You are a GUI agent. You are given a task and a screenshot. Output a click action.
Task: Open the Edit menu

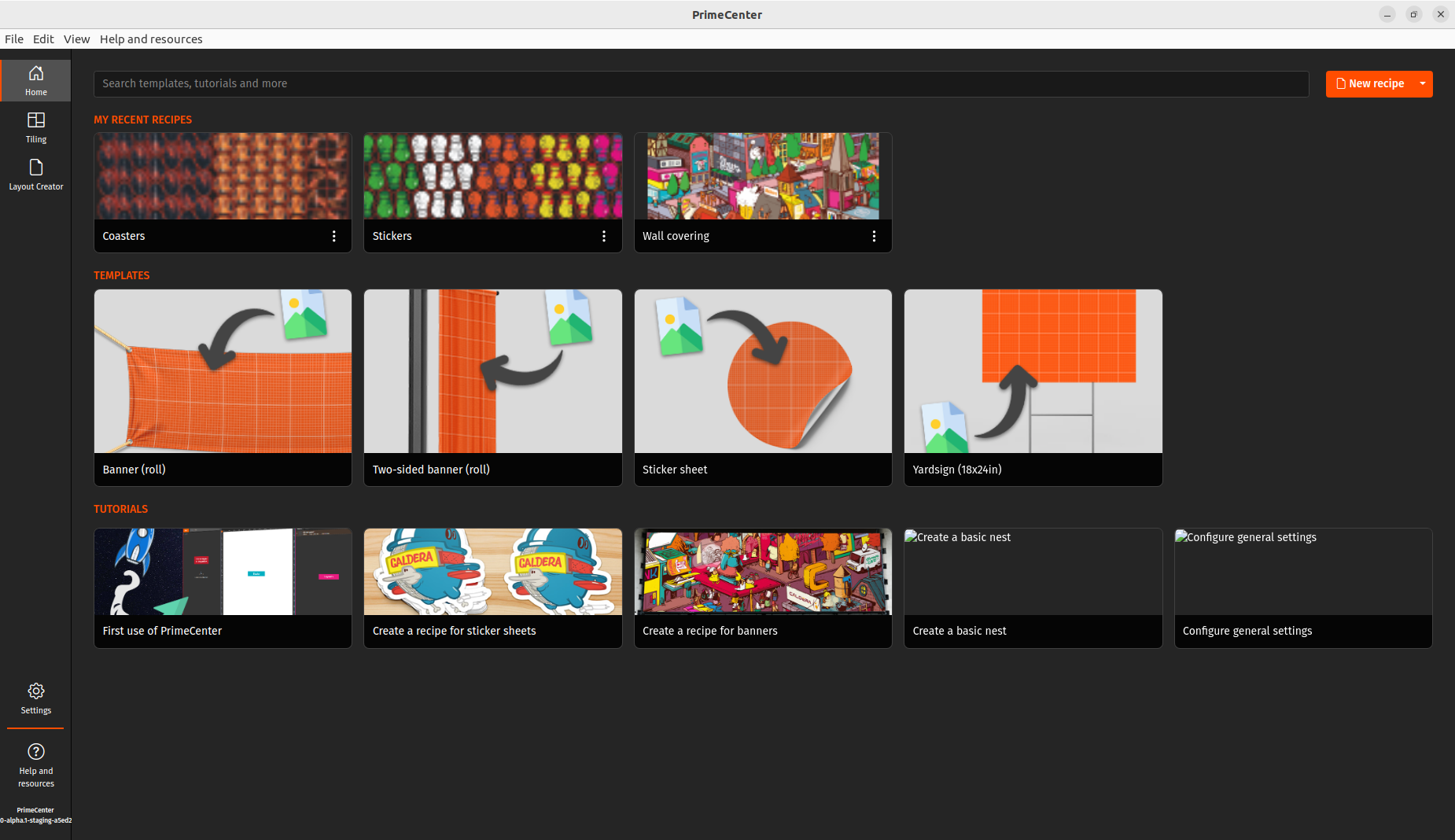click(x=43, y=39)
